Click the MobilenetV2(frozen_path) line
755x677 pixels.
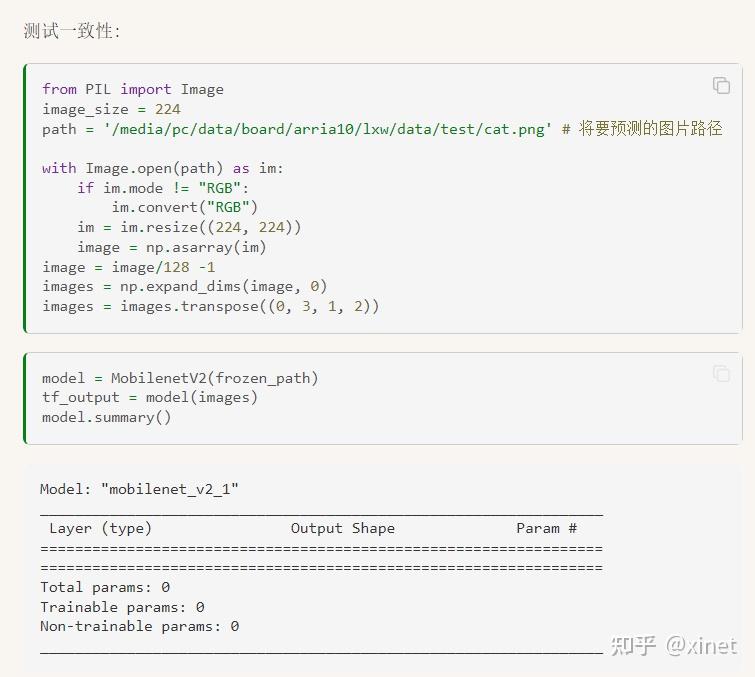180,378
